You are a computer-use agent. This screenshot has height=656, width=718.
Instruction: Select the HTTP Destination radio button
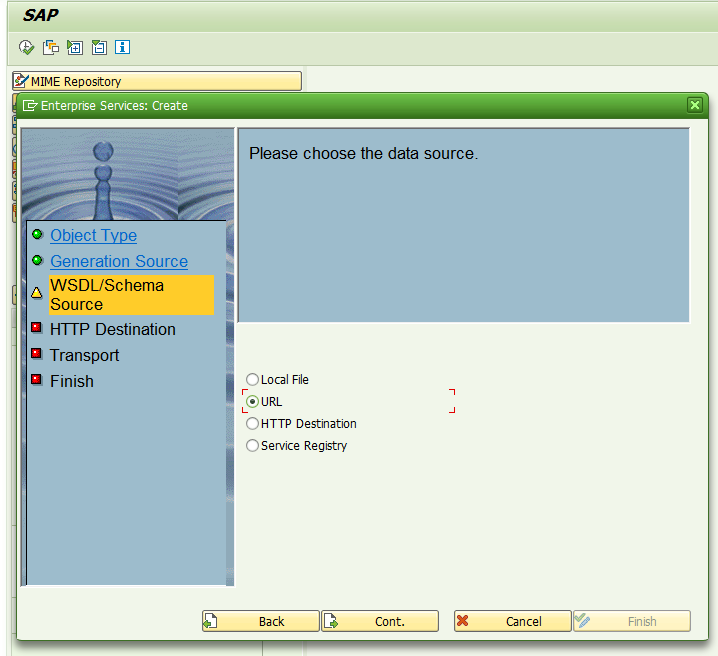(252, 423)
